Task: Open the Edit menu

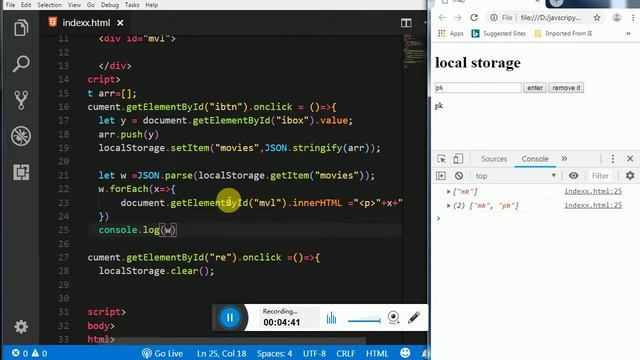Action: point(26,5)
